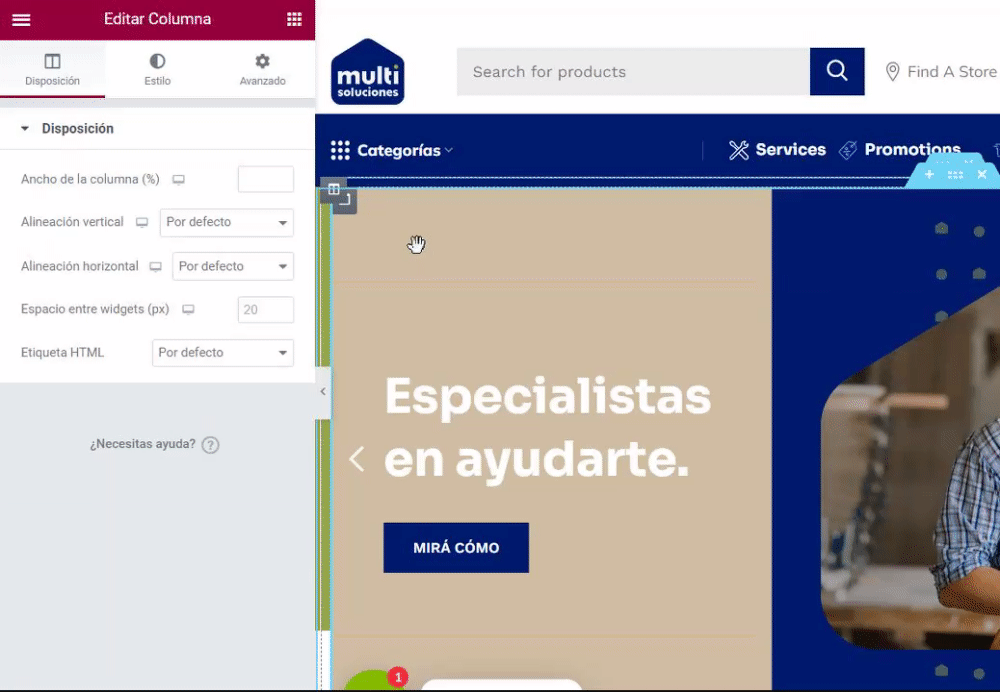Delete the section via its X icon
Image resolution: width=1000 pixels, height=692 pixels.
tap(982, 174)
